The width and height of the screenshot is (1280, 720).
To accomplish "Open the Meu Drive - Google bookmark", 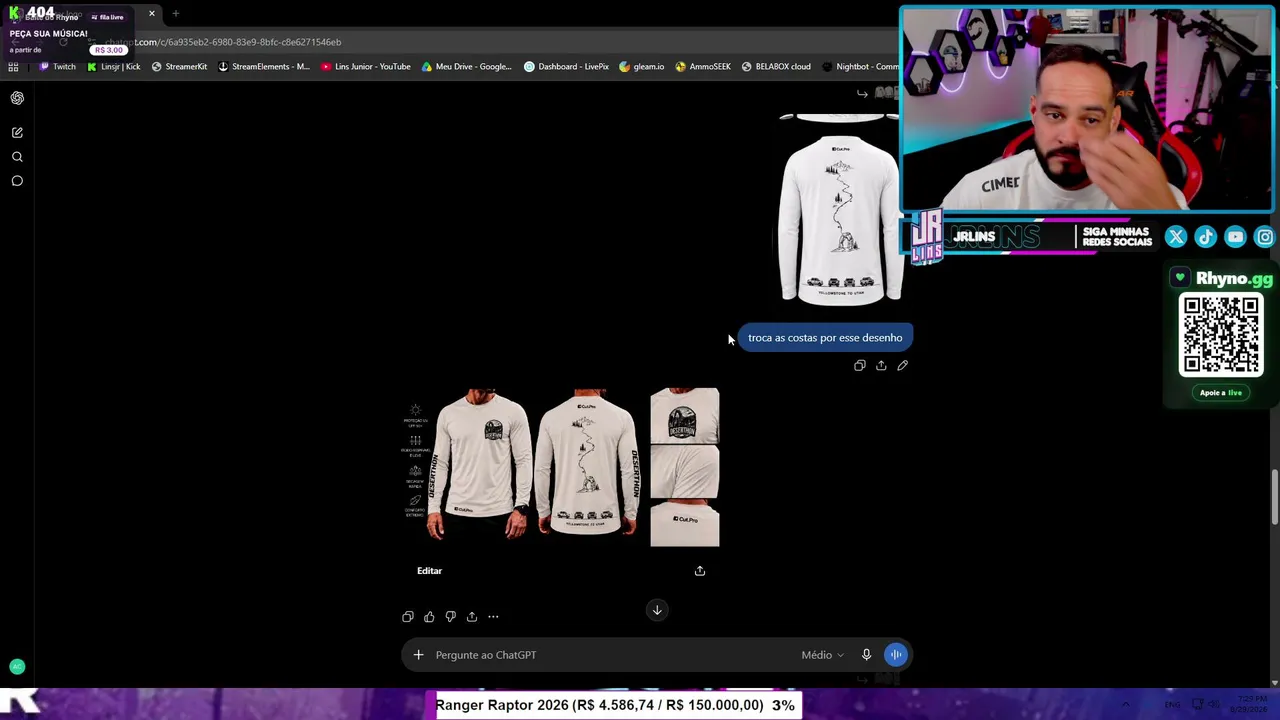I will [x=467, y=67].
